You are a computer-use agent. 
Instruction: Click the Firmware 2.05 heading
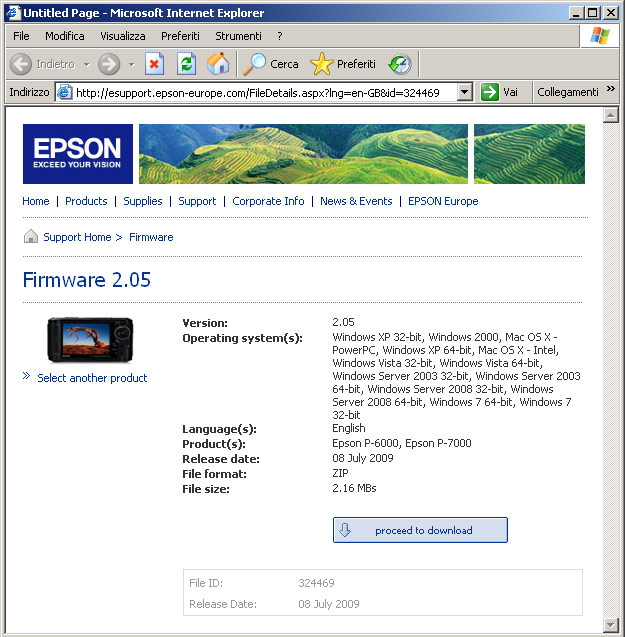[87, 280]
